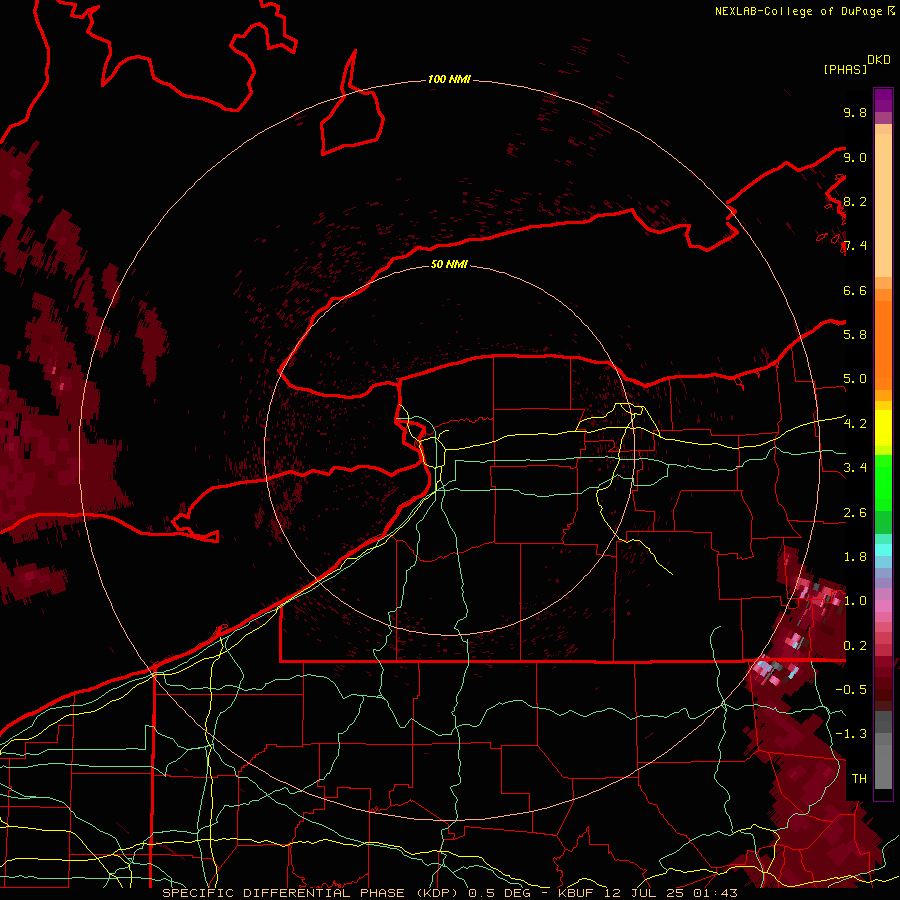This screenshot has height=900, width=900.
Task: Click the DKD product label
Action: click(x=878, y=60)
